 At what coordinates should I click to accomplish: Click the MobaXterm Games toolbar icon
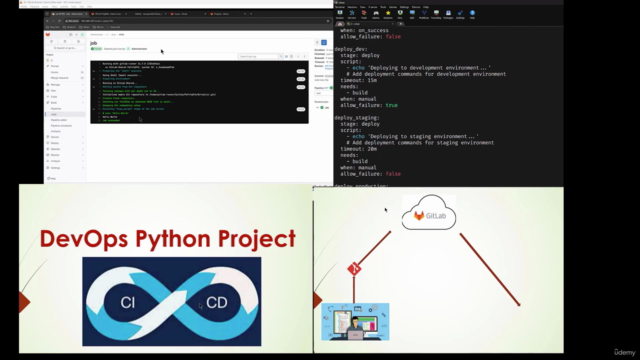(x=376, y=15)
